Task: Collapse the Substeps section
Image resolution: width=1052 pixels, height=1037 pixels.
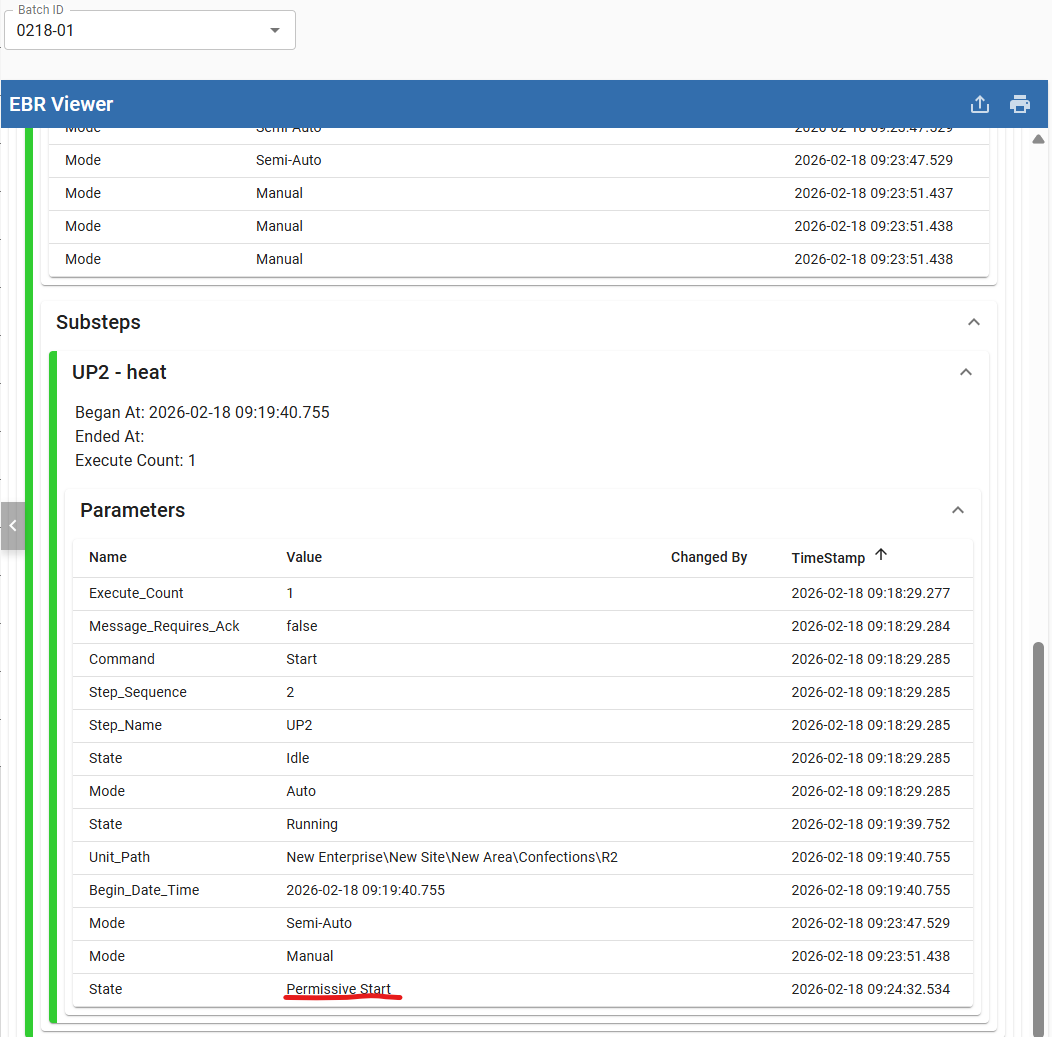Action: coord(974,322)
